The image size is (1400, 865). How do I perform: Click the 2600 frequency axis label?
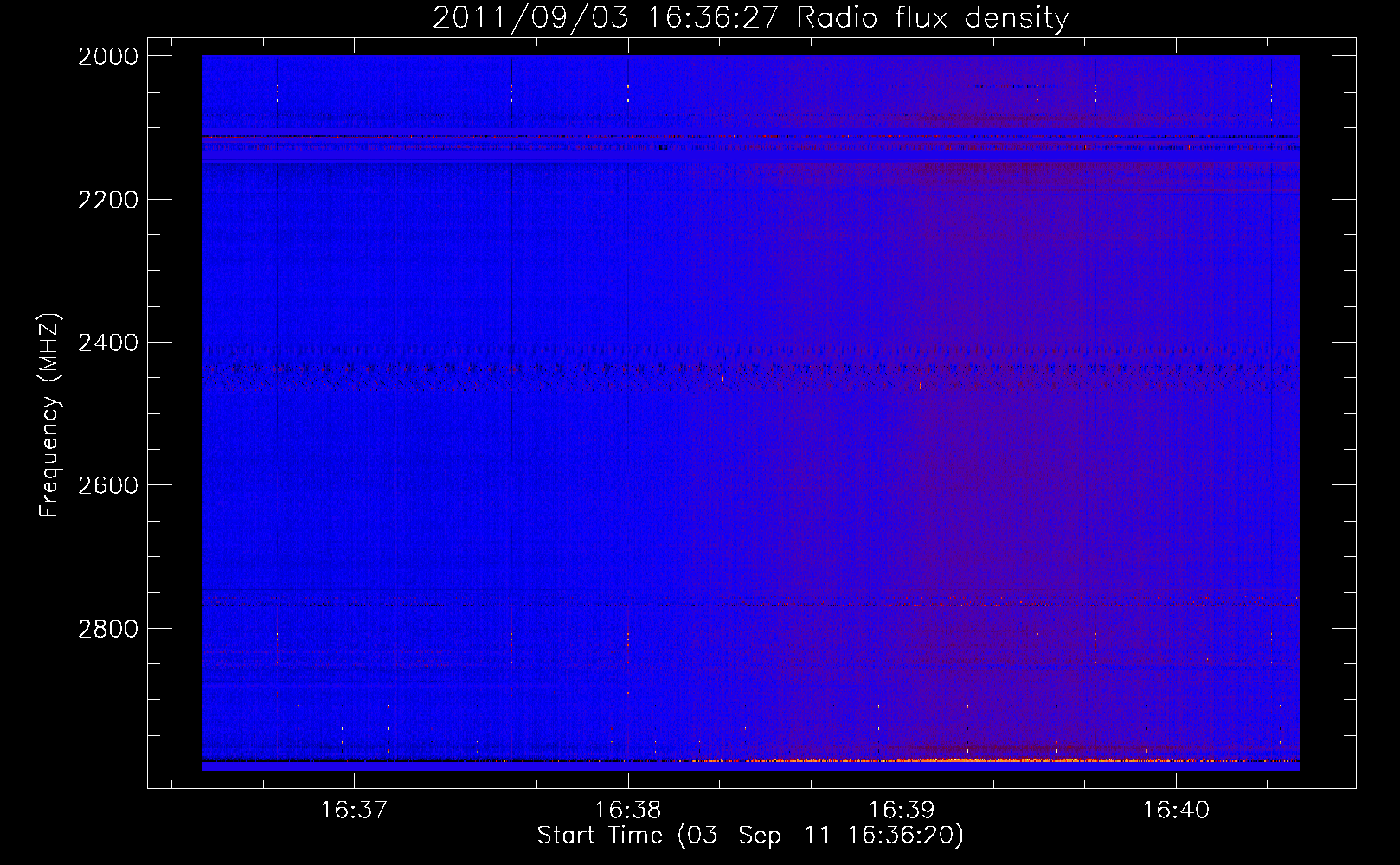click(108, 485)
